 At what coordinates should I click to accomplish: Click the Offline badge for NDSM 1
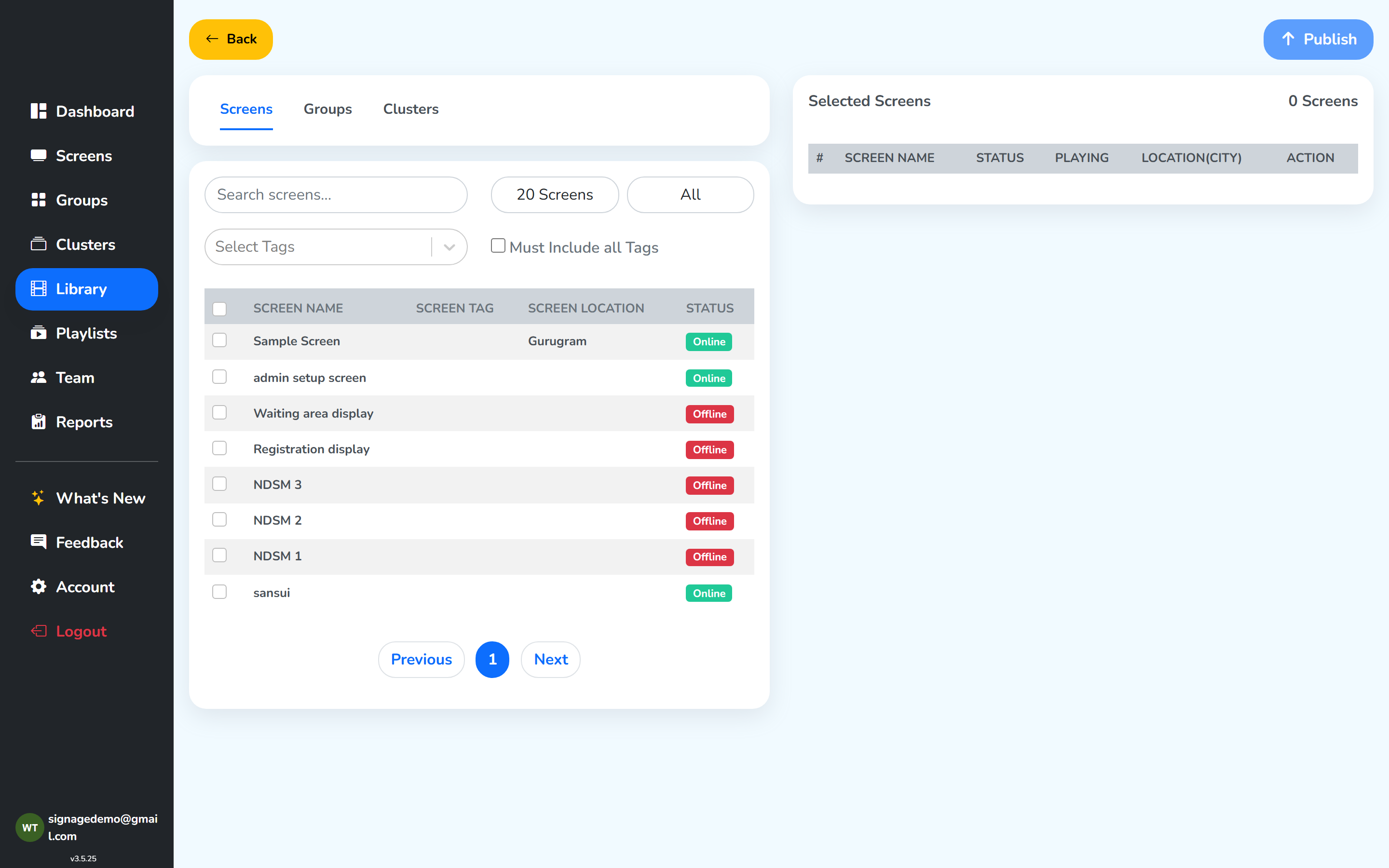[x=709, y=556]
